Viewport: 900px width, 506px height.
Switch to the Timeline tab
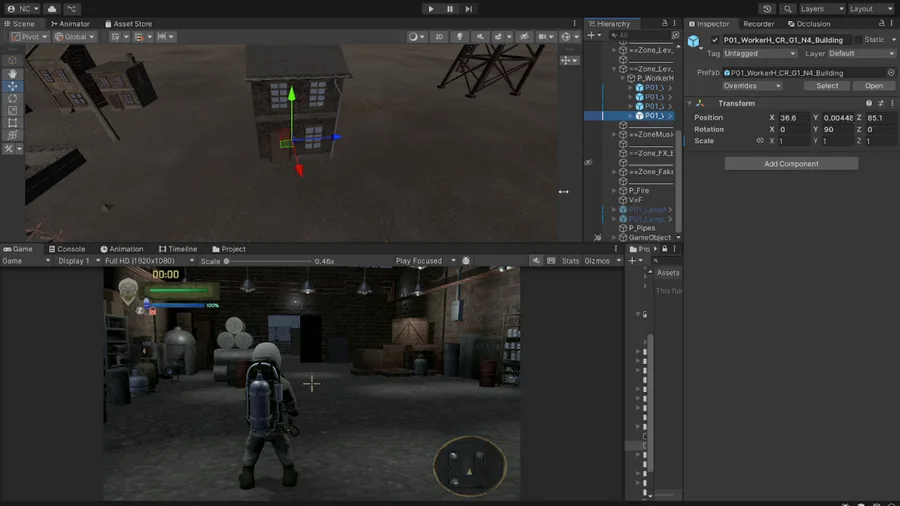pos(178,249)
